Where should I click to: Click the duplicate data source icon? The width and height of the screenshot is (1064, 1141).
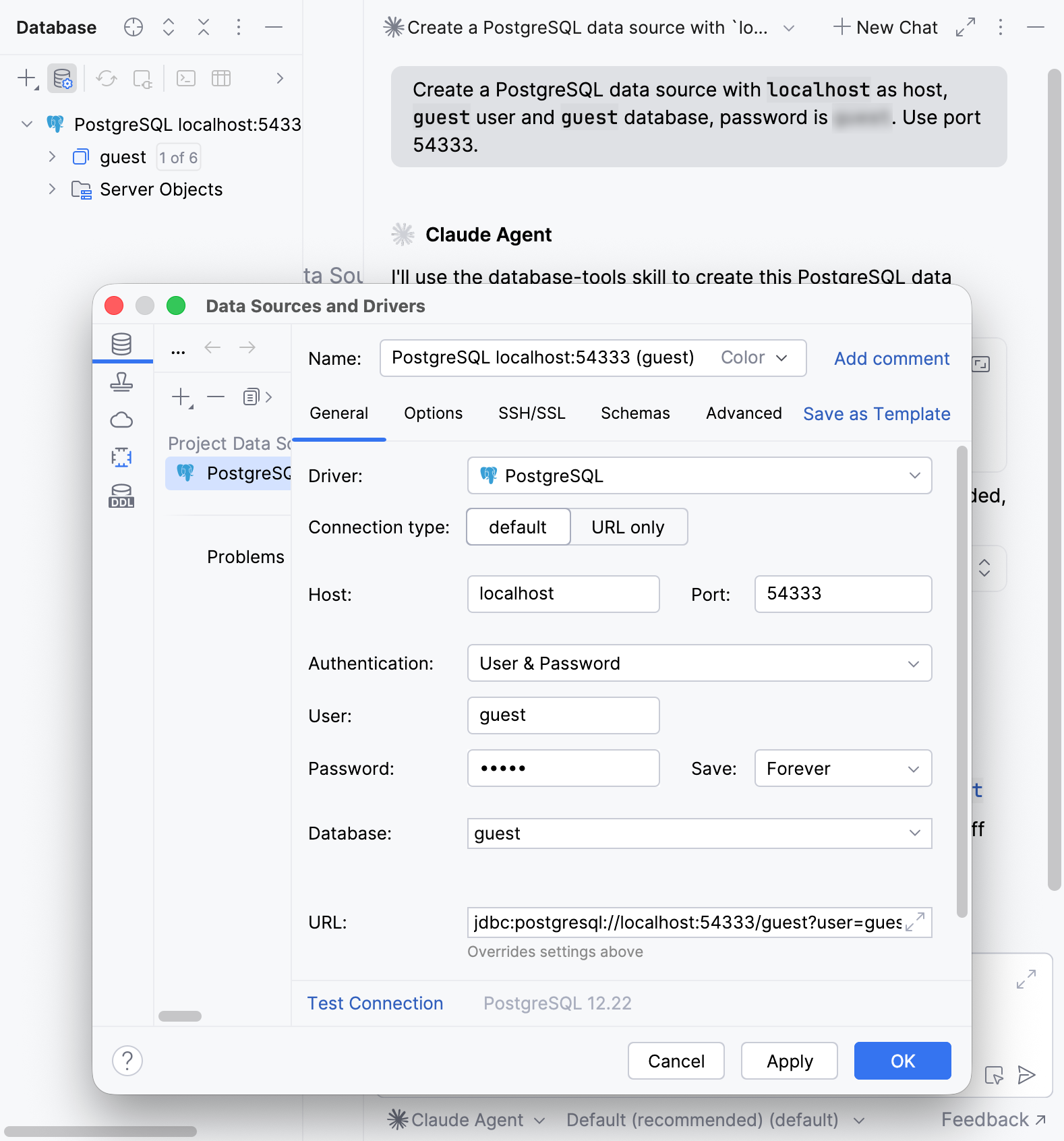coord(252,397)
